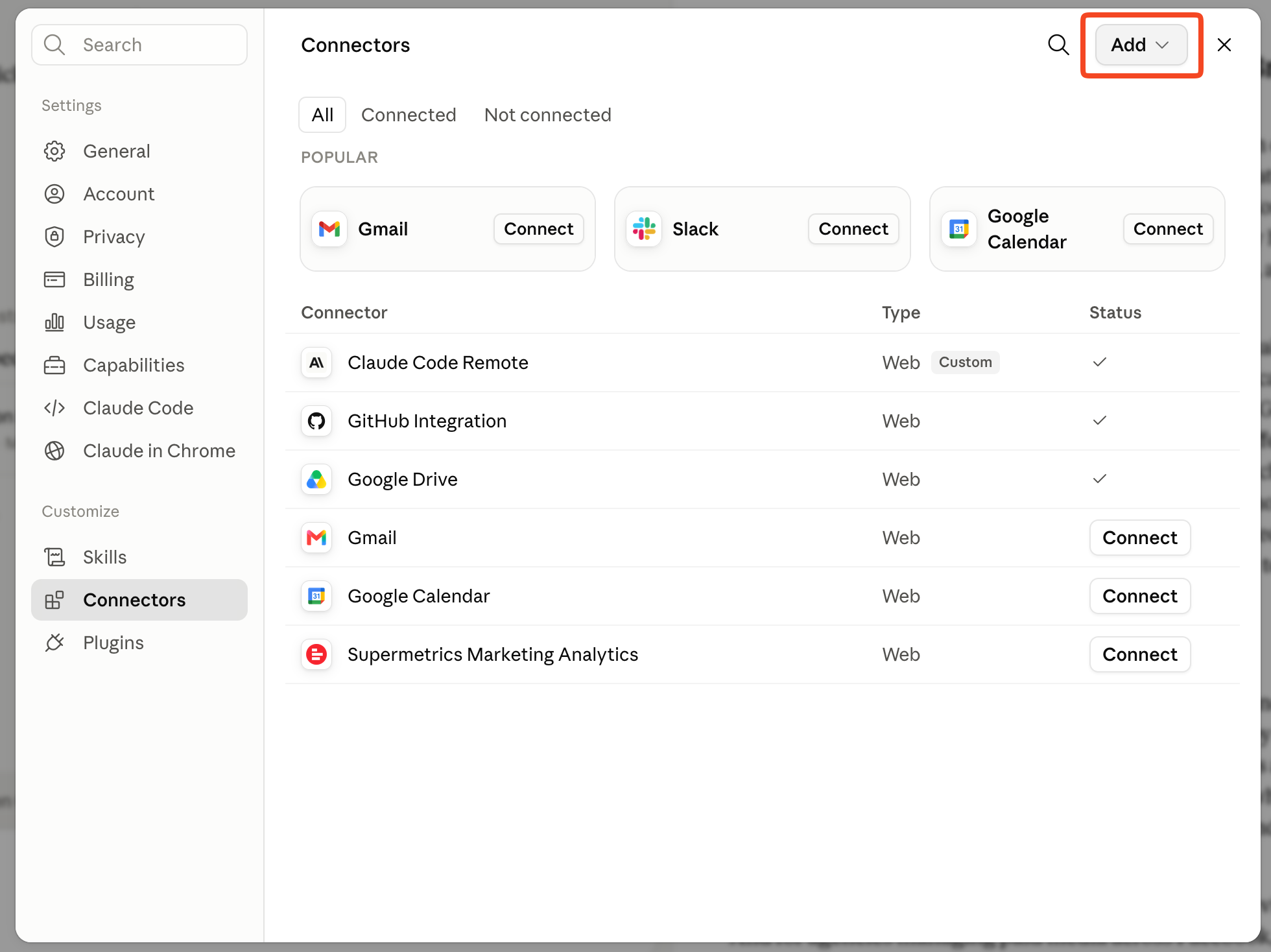Connect Supermetrics Marketing Analytics

tap(1140, 654)
